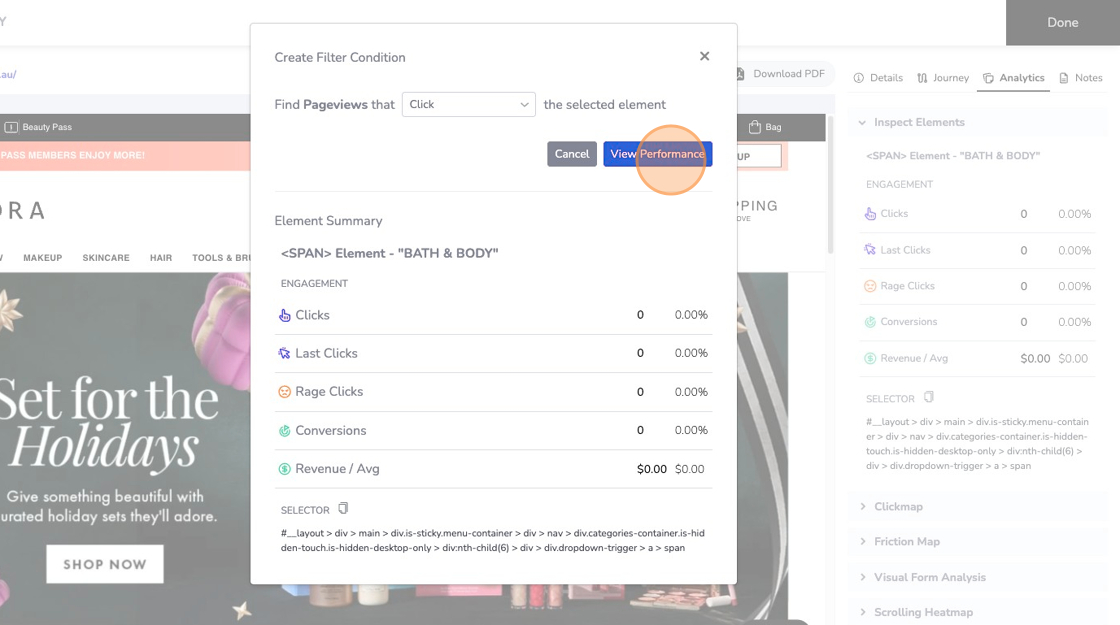Collapse the Inspect Elements section

pyautogui.click(x=863, y=123)
